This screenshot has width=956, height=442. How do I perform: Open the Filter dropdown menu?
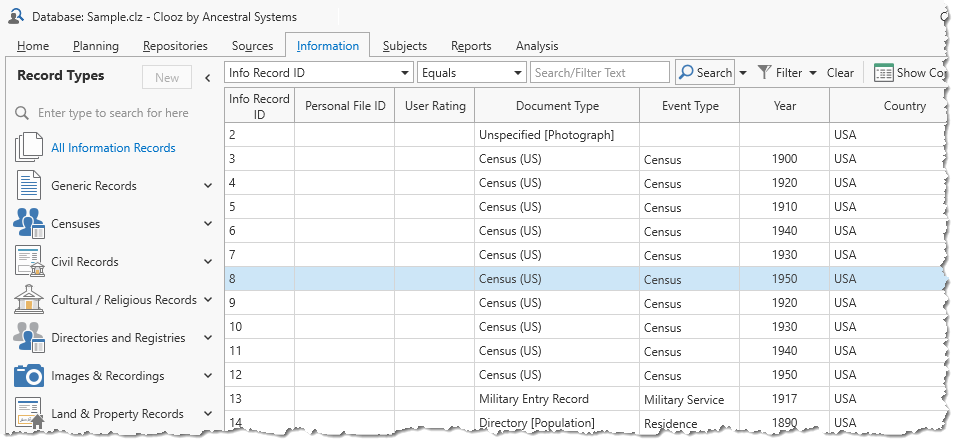813,73
